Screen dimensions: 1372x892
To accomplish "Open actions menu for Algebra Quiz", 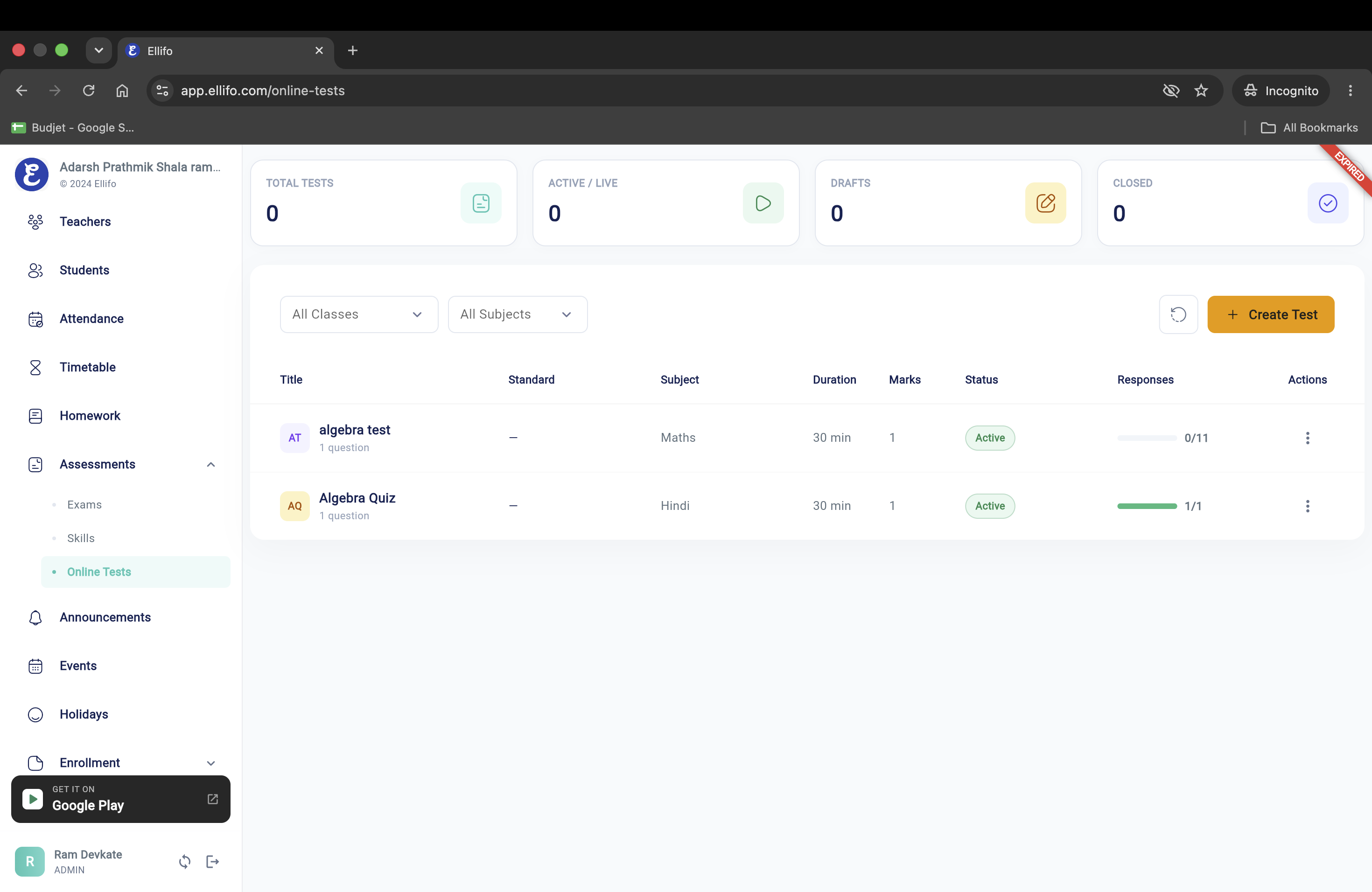I will [x=1307, y=505].
